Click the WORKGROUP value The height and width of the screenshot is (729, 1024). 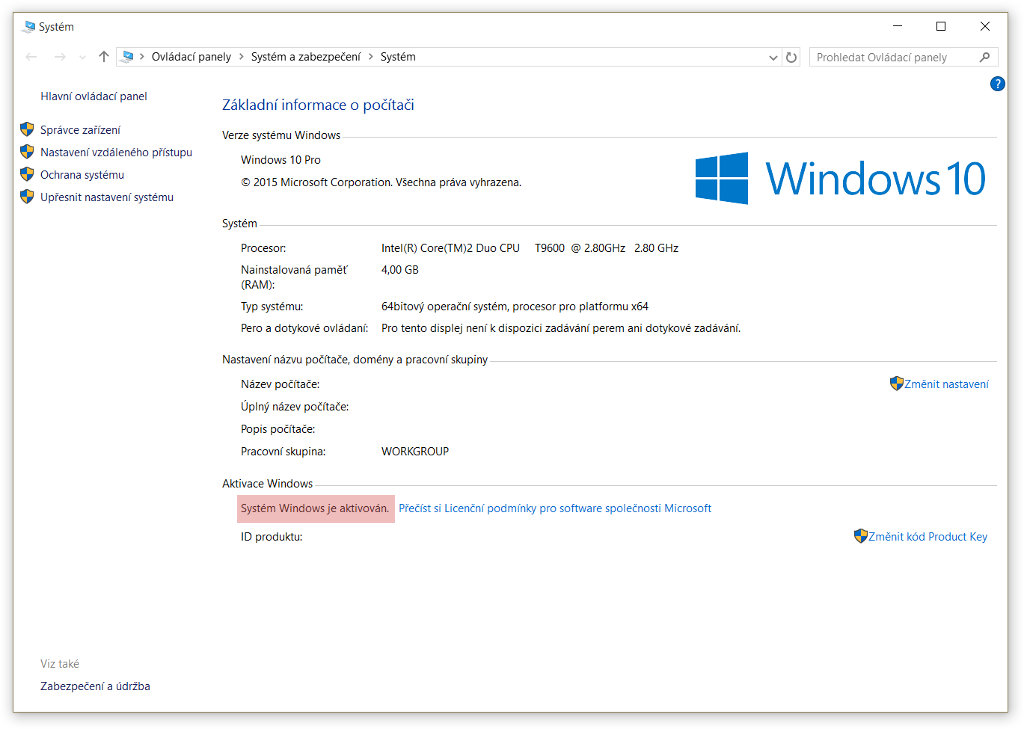coord(415,451)
